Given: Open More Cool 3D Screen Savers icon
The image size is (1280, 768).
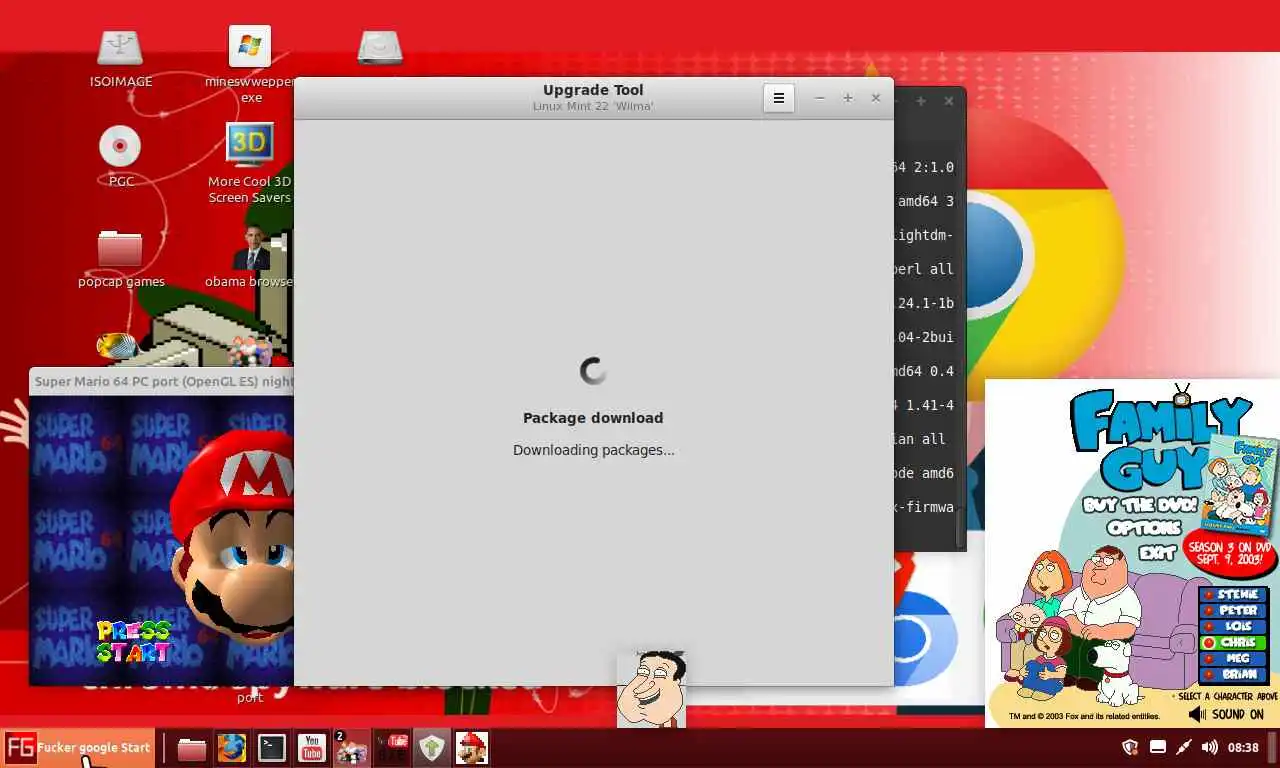Looking at the screenshot, I should pos(250,163).
